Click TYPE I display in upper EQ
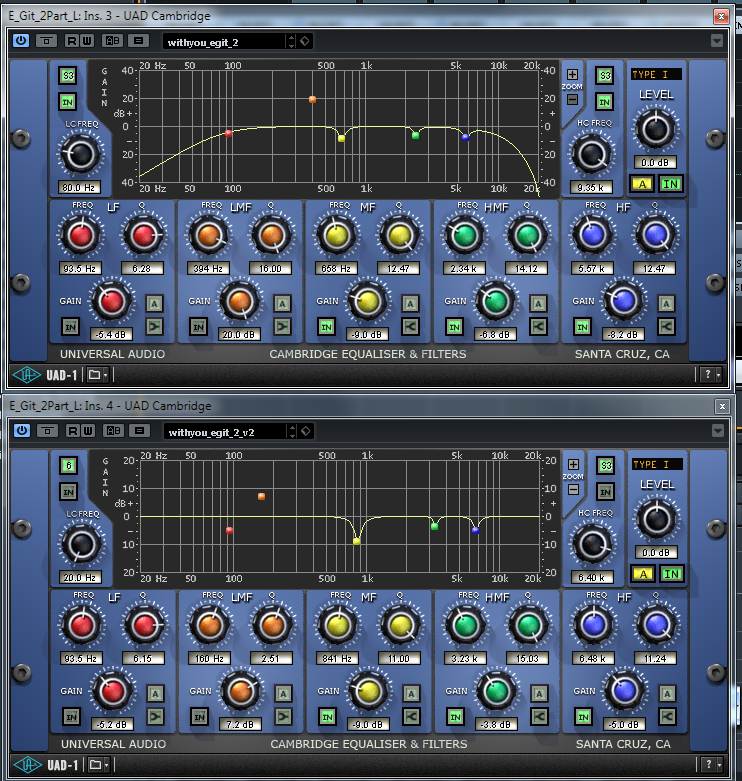 tap(656, 75)
